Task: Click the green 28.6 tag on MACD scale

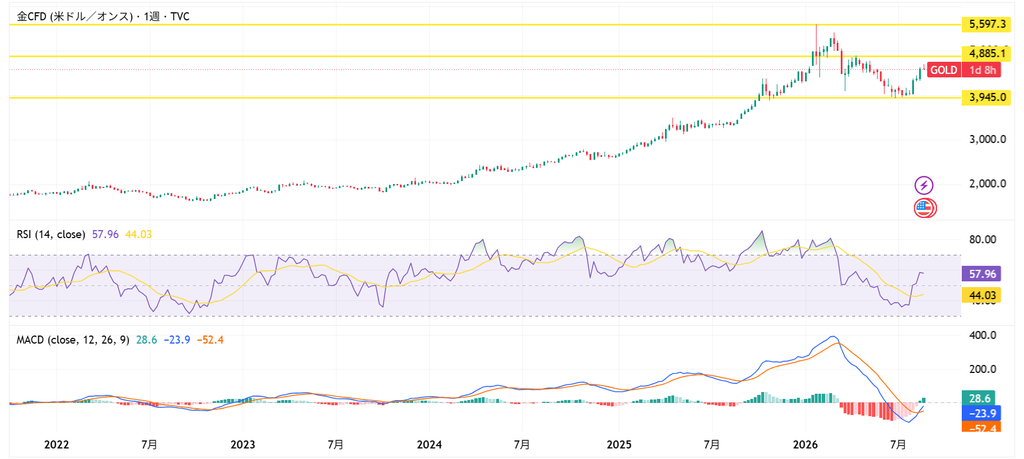Action: click(979, 398)
